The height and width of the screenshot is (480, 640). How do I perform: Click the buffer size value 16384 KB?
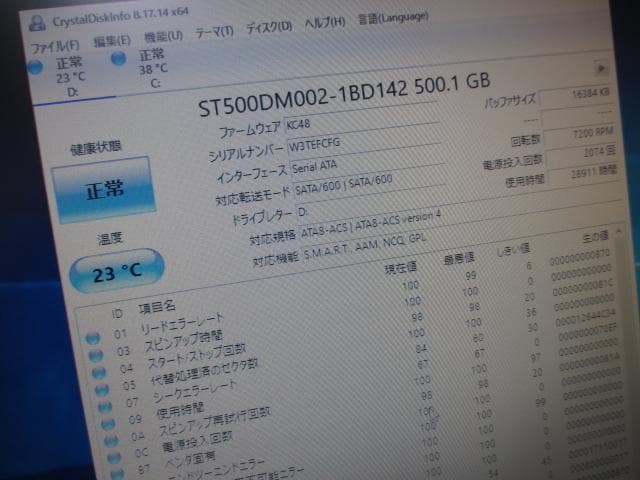(576, 96)
